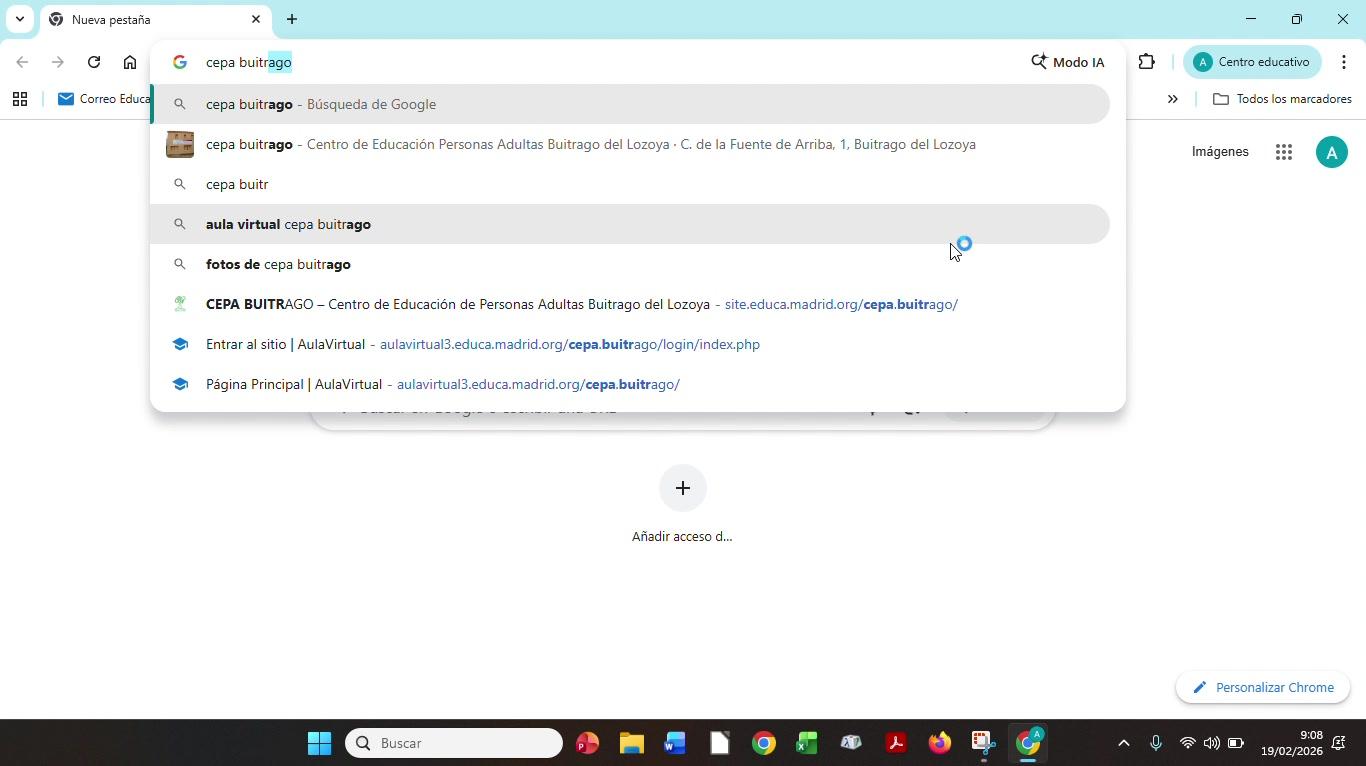
Task: Open the Windows Start menu
Action: click(320, 743)
